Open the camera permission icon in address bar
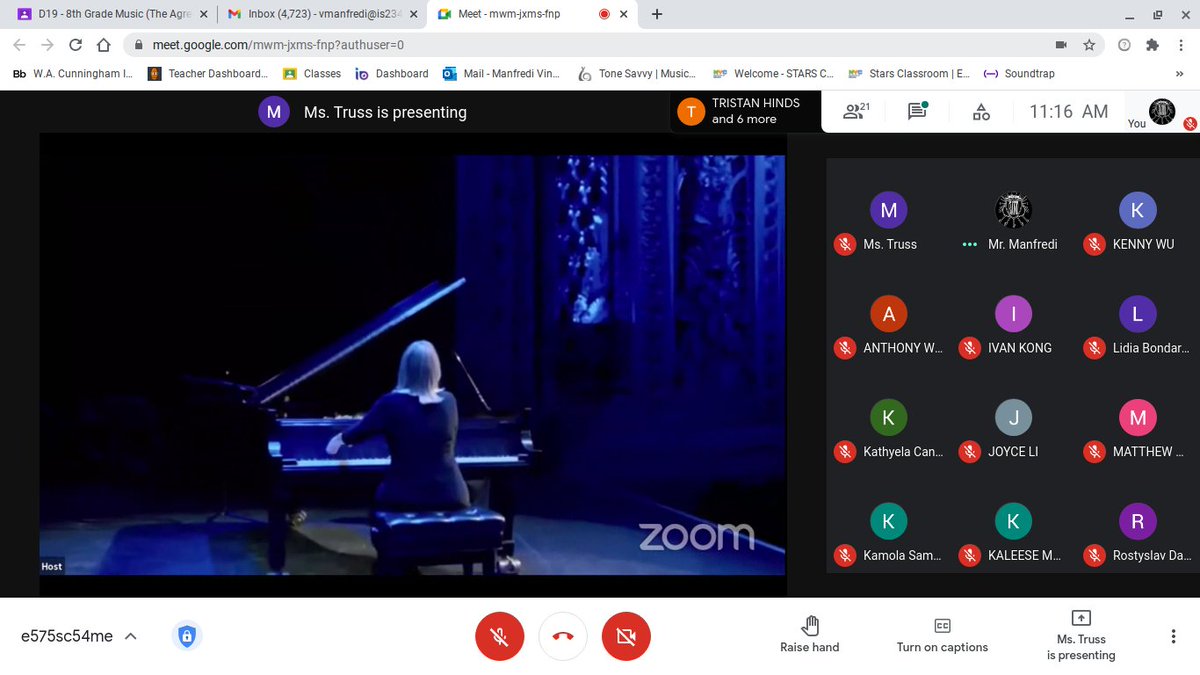 [1062, 45]
